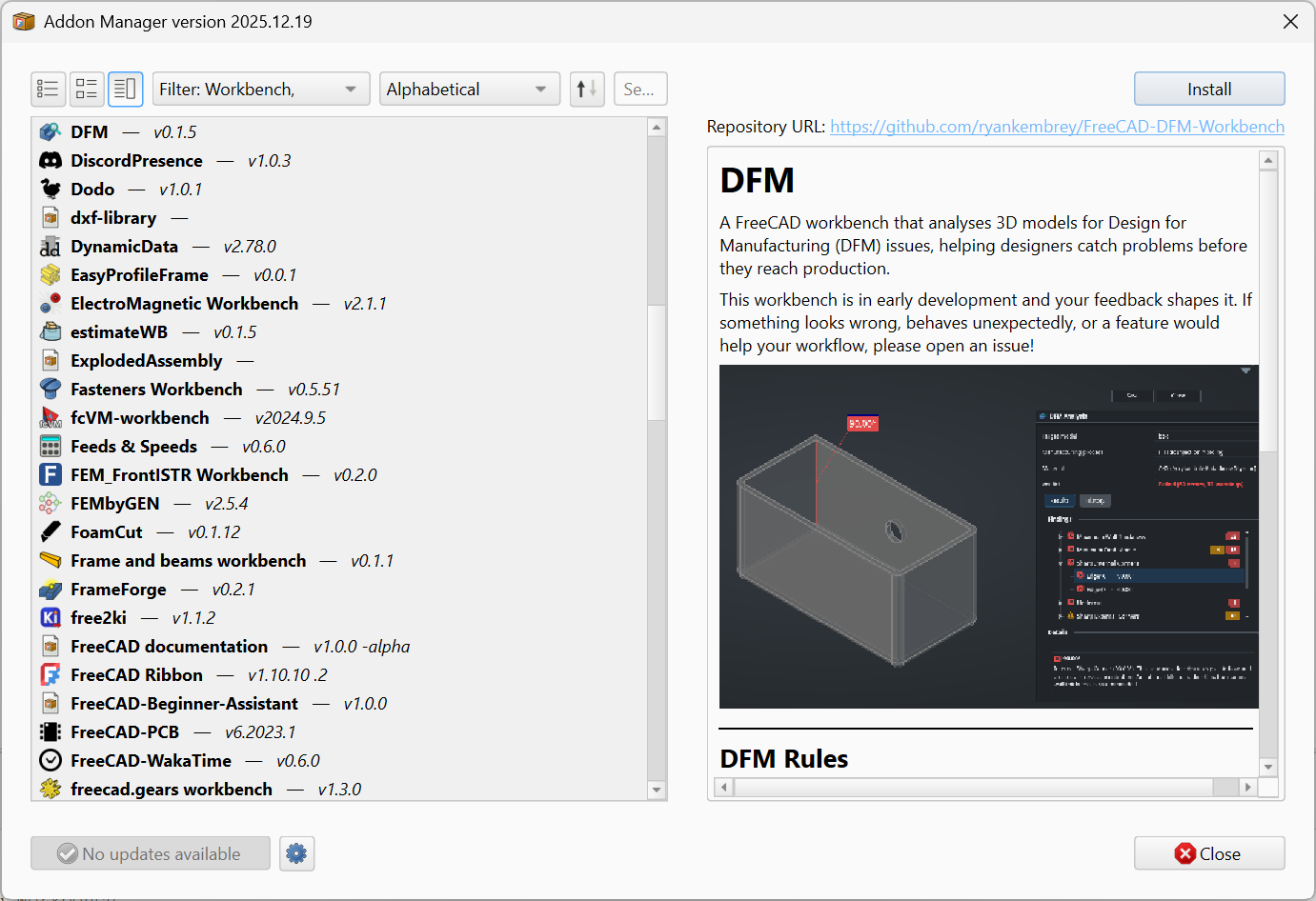Select Fasteners Workbench entry
Viewport: 1316px width, 901px height.
[x=339, y=389]
